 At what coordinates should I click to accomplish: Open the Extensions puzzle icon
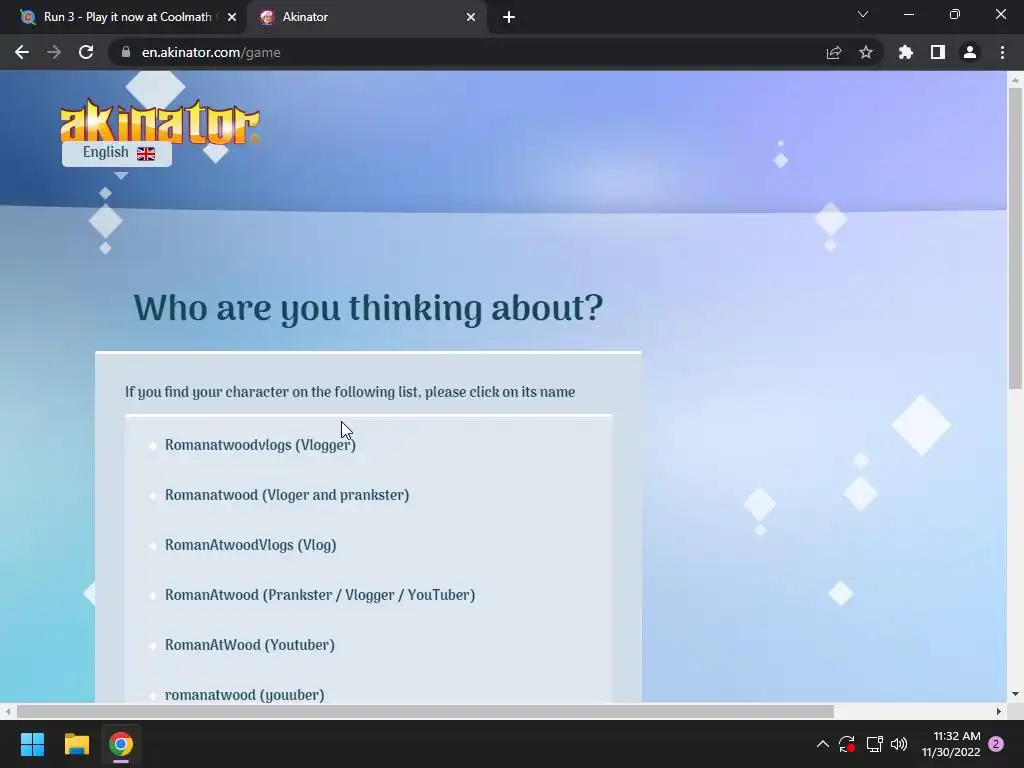tap(906, 52)
